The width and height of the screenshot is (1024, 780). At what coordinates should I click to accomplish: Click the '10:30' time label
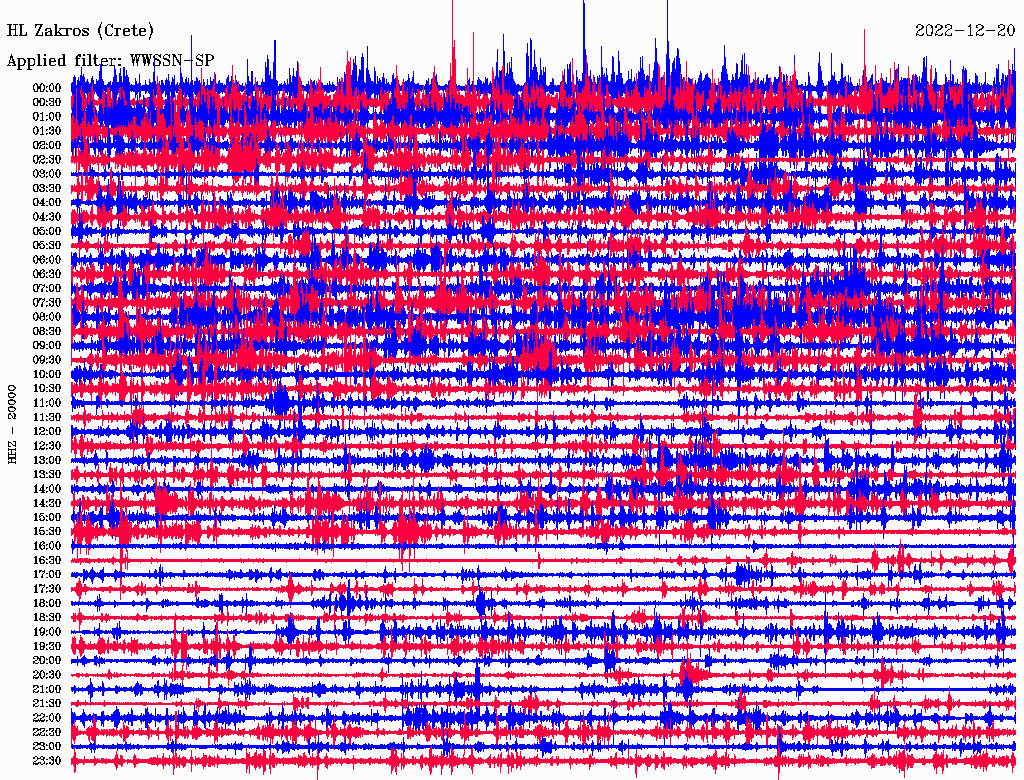coord(47,389)
